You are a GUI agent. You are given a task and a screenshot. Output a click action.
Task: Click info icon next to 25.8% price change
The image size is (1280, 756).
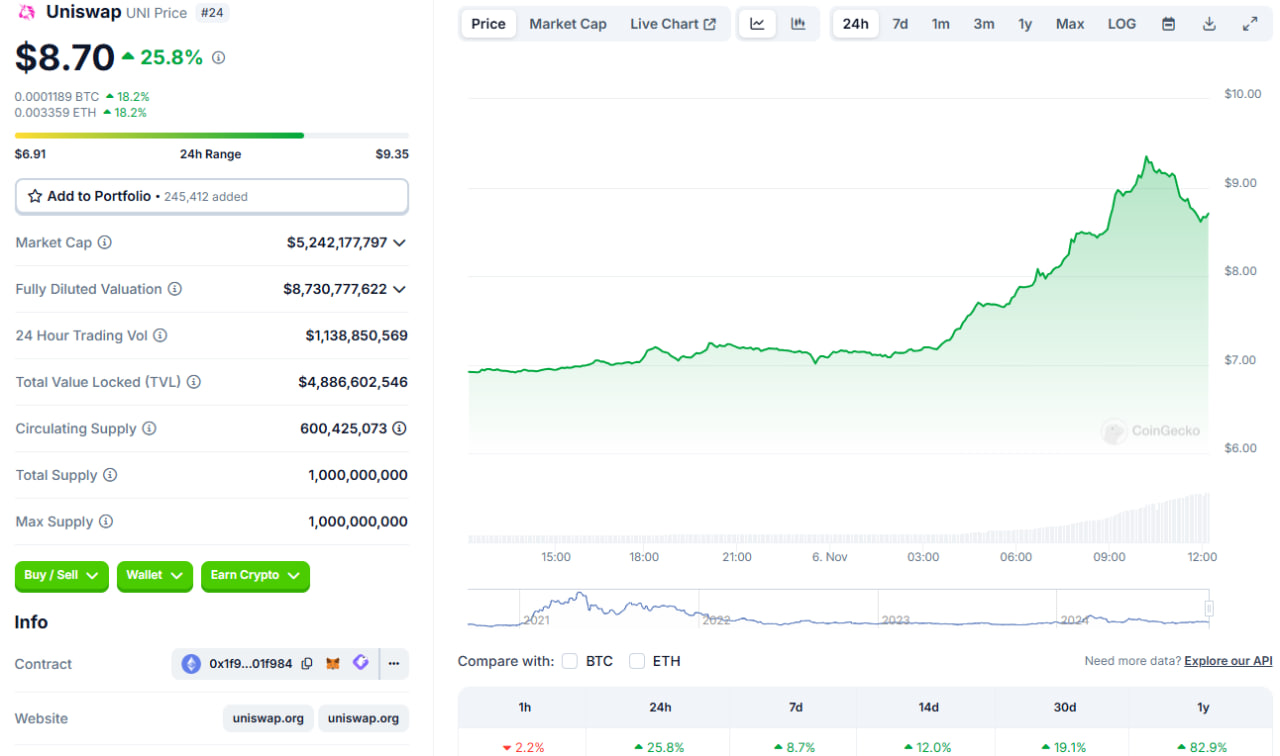219,58
